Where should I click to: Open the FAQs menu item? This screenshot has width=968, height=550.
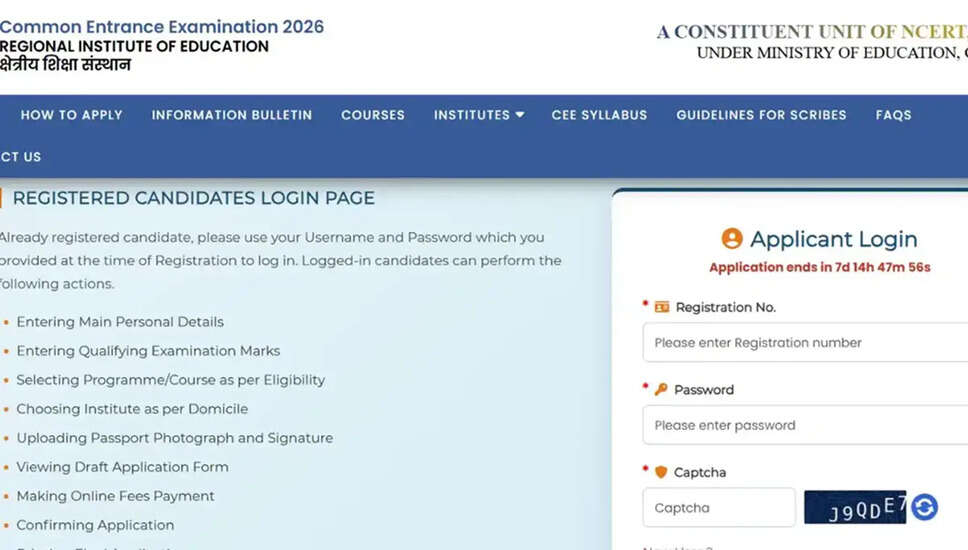(893, 115)
